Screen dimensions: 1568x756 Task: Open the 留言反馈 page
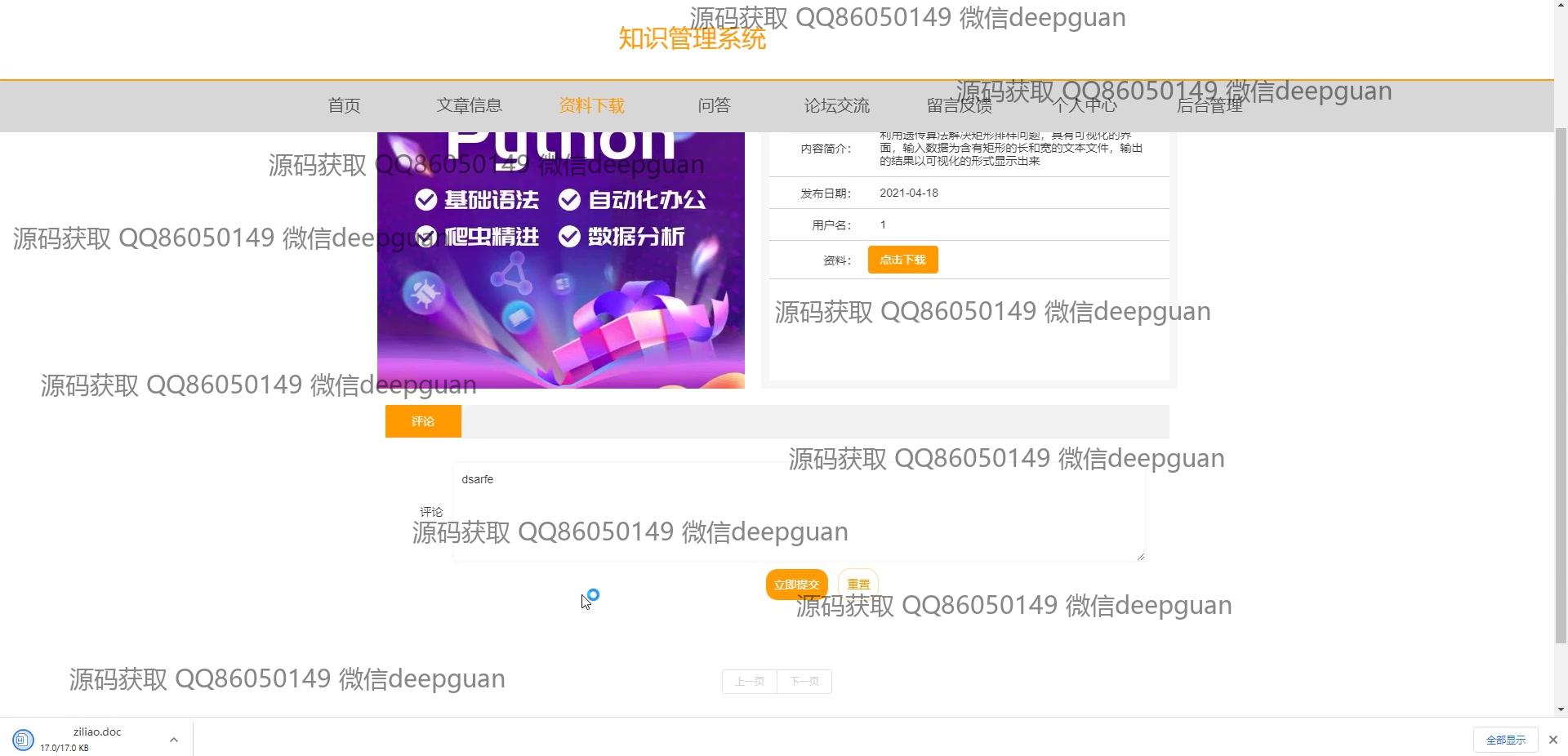[959, 105]
